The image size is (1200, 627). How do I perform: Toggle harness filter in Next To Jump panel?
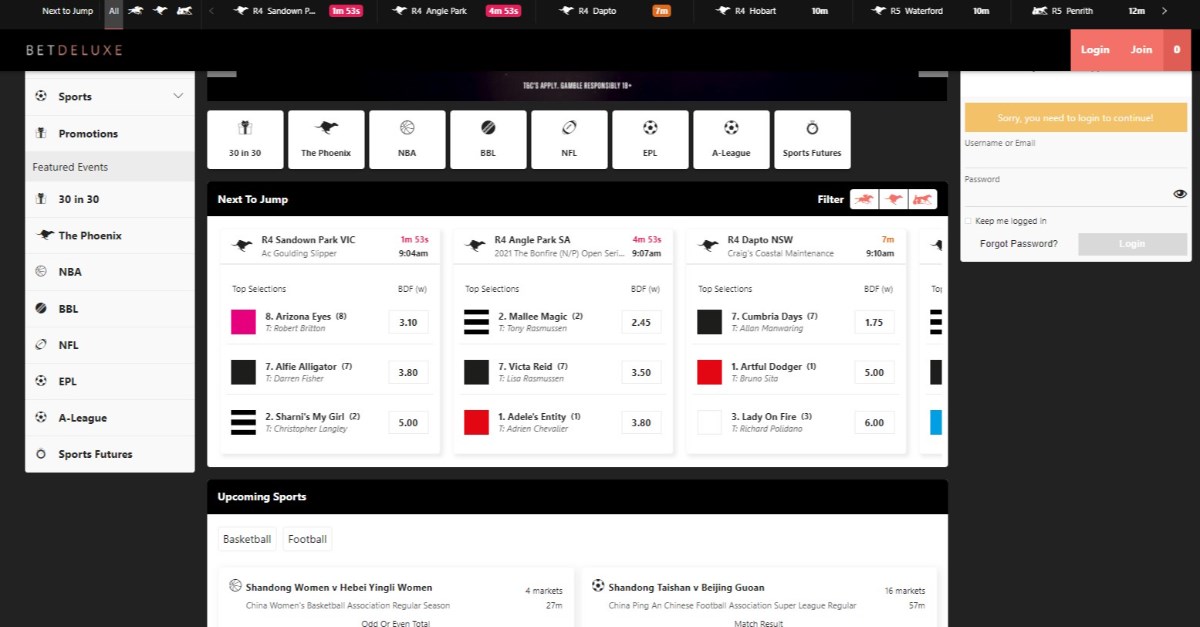(x=923, y=199)
